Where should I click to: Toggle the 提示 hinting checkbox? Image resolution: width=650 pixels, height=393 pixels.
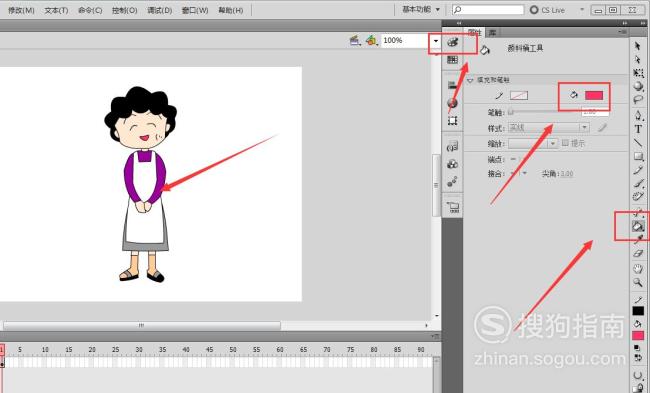[565, 143]
